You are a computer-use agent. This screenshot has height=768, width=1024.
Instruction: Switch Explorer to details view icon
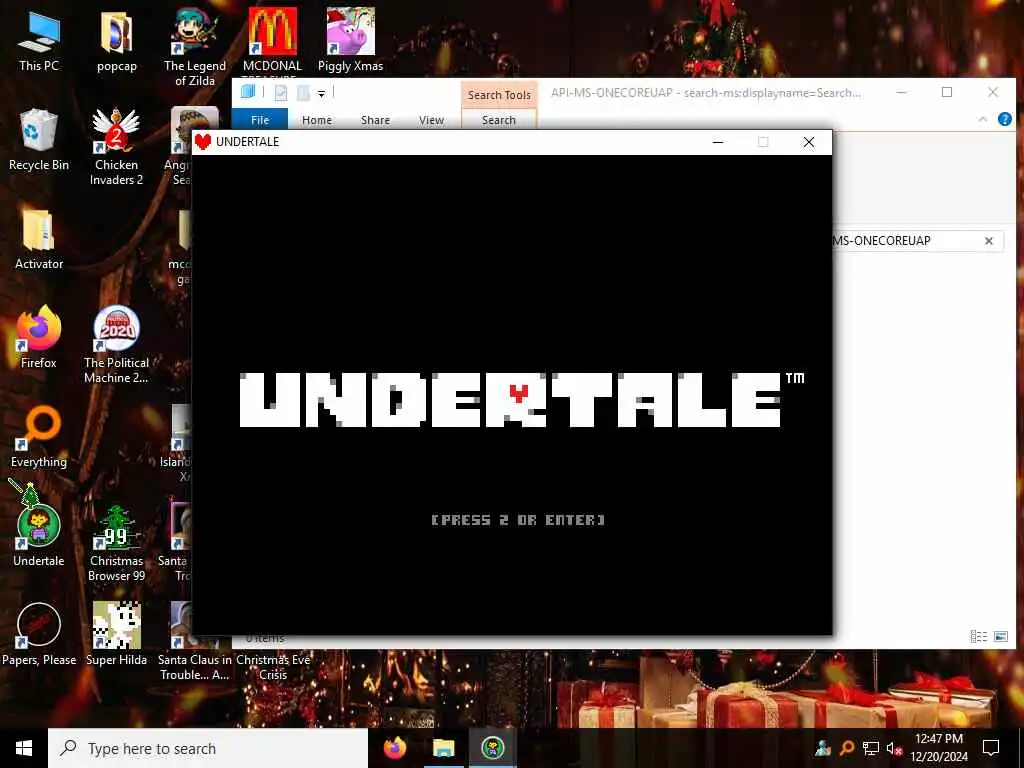click(x=978, y=636)
